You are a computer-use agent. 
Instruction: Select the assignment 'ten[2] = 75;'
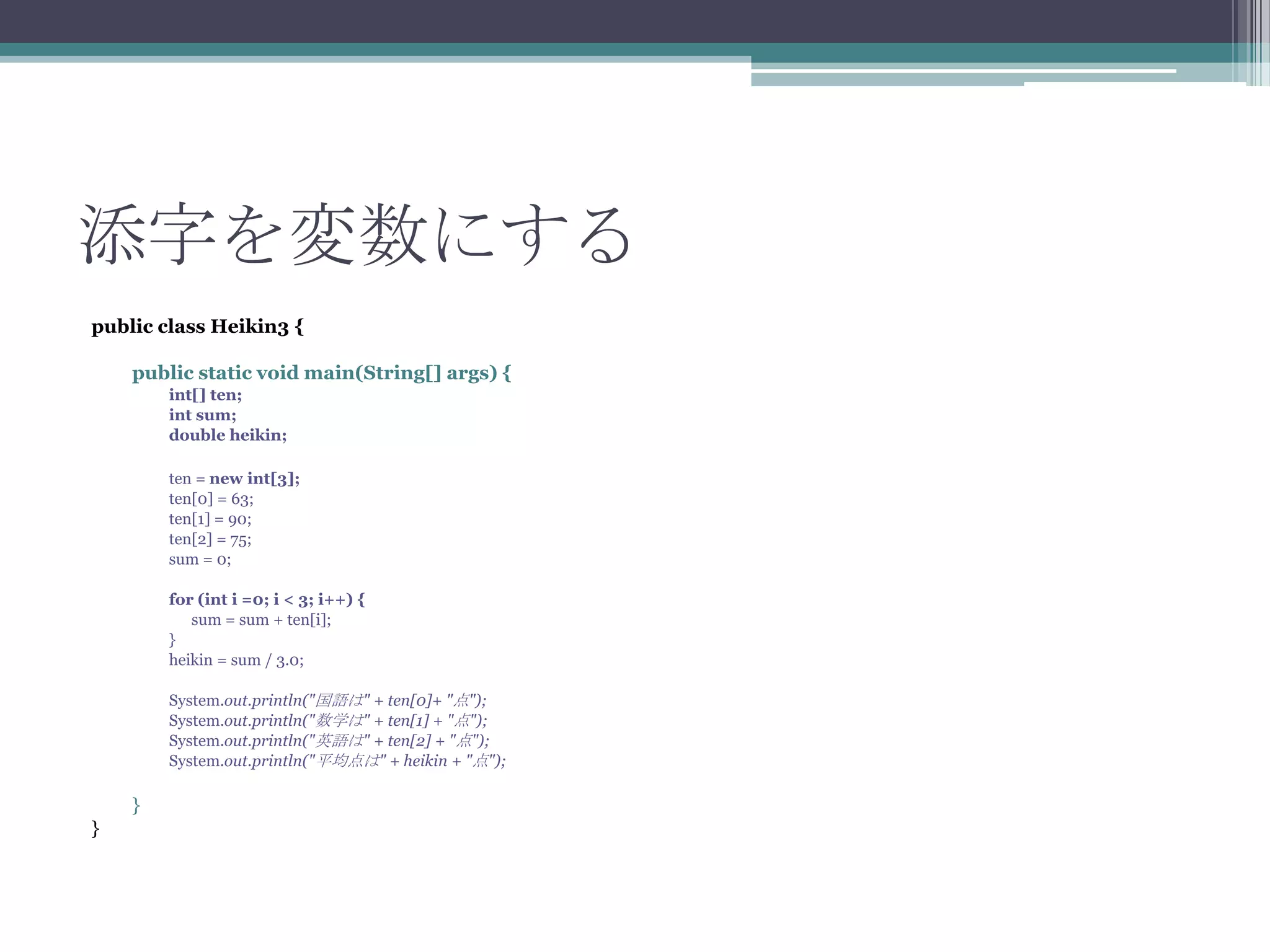(x=210, y=539)
